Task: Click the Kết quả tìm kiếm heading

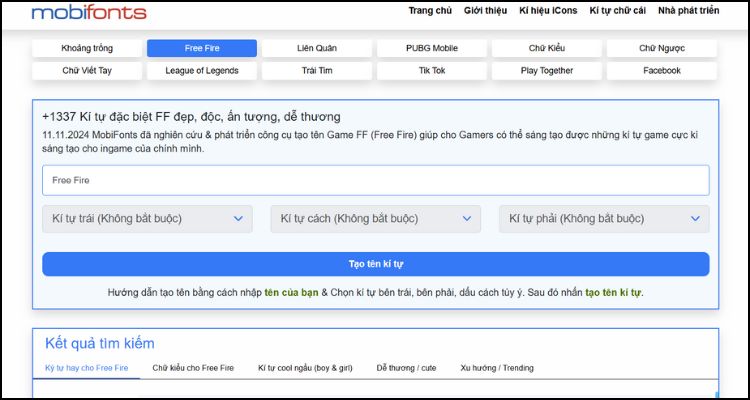Action: point(99,344)
